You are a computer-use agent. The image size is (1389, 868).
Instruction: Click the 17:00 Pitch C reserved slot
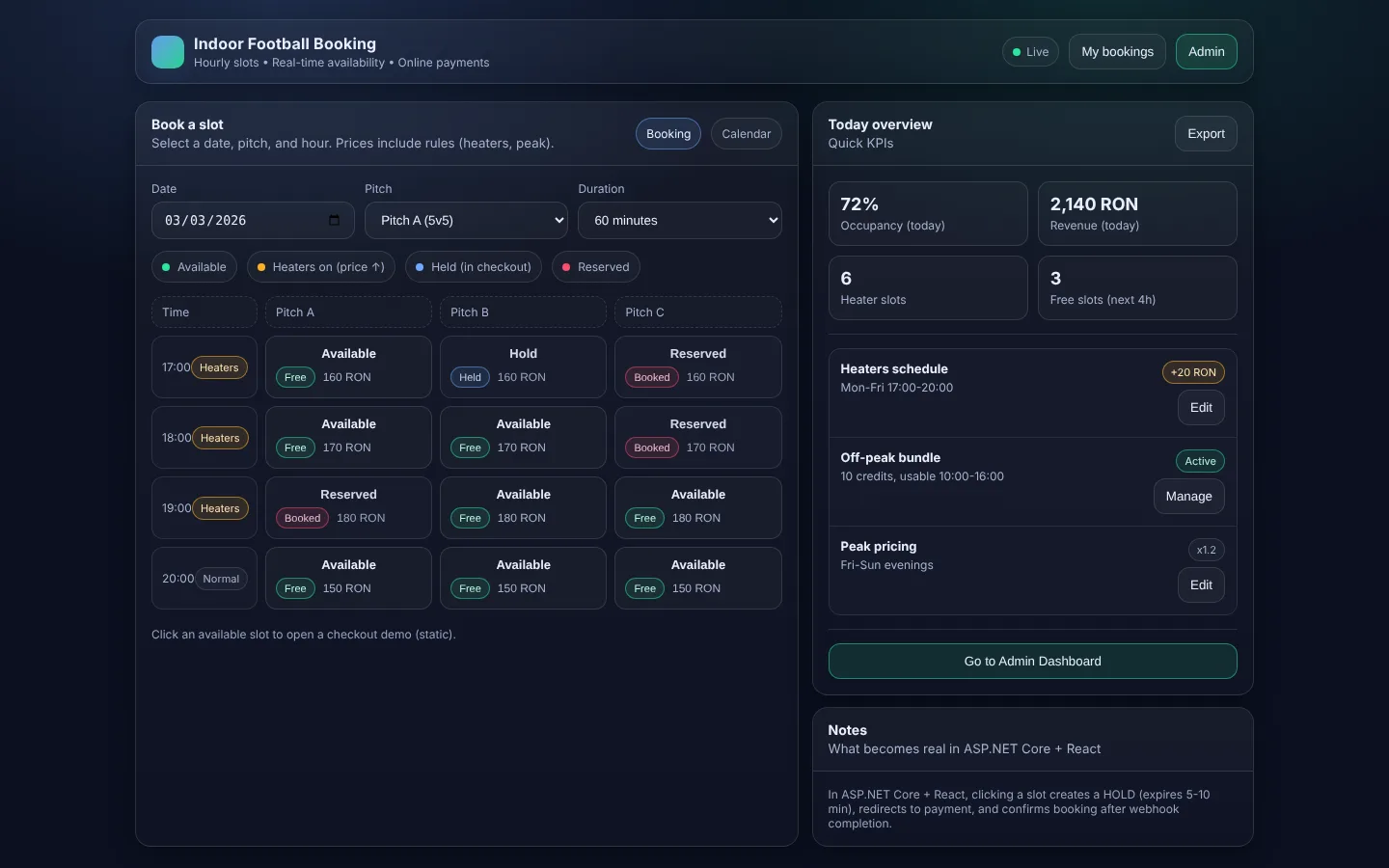(x=698, y=367)
